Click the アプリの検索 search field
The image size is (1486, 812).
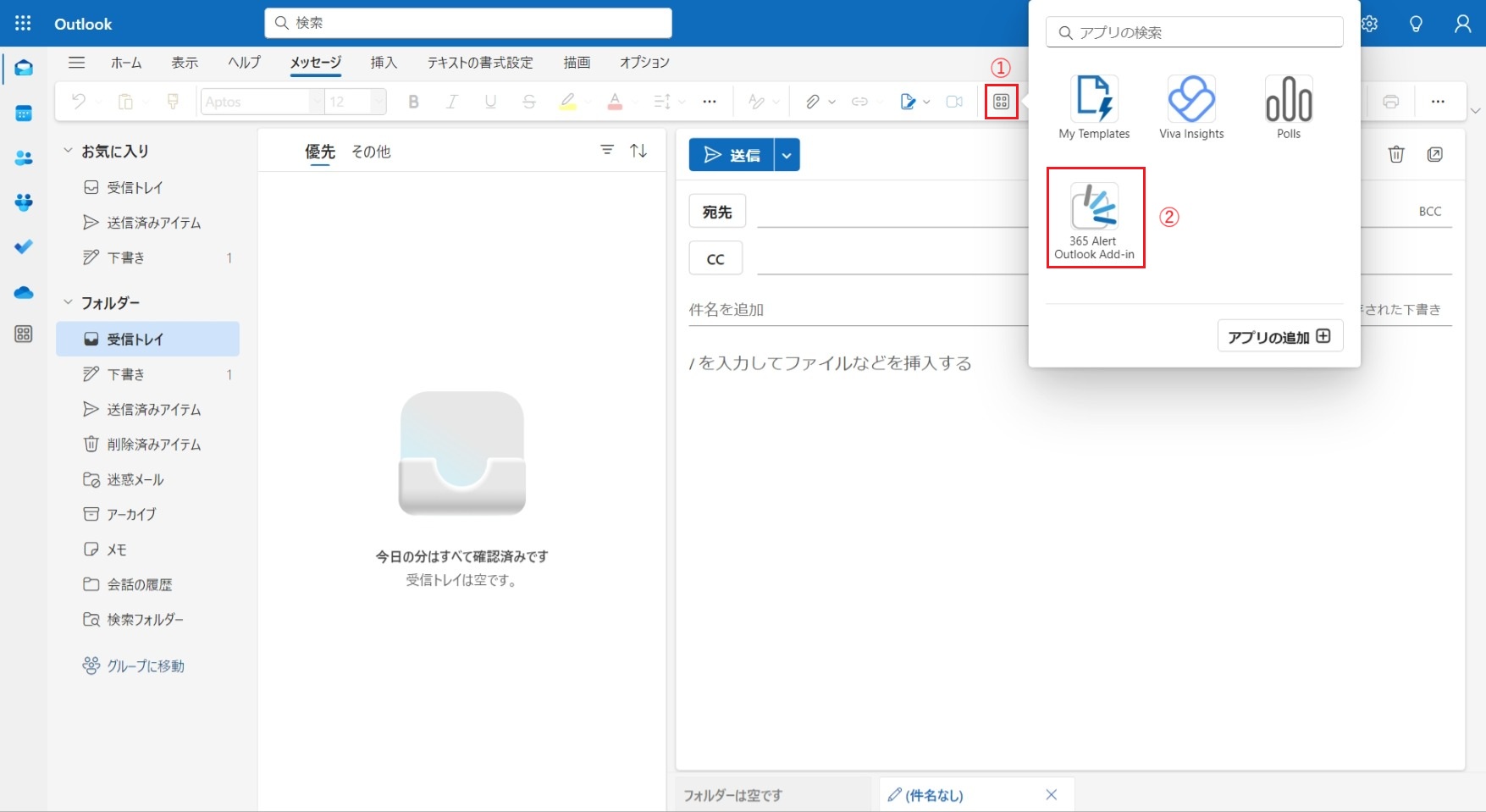(1194, 32)
